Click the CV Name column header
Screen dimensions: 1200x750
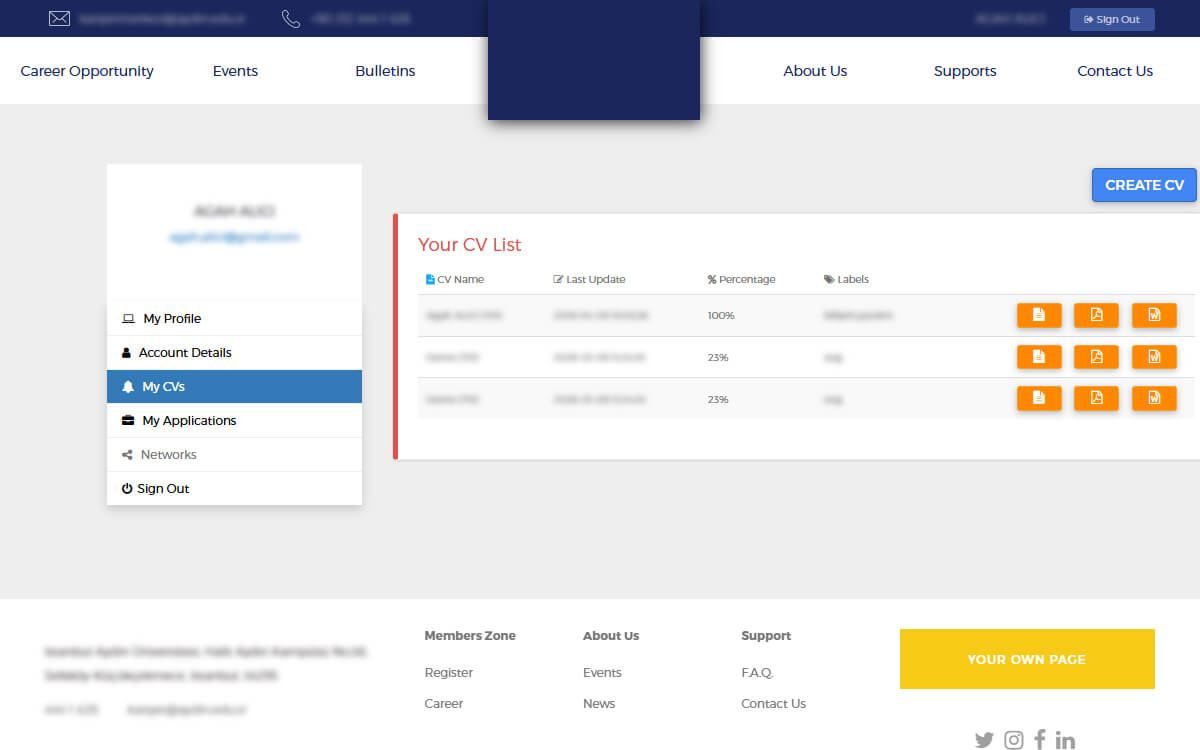[455, 279]
